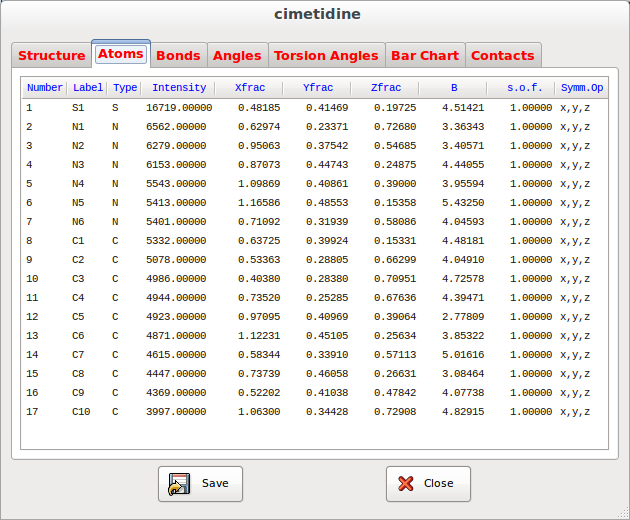
Task: Select atom label C1
Action: pyautogui.click(x=78, y=241)
